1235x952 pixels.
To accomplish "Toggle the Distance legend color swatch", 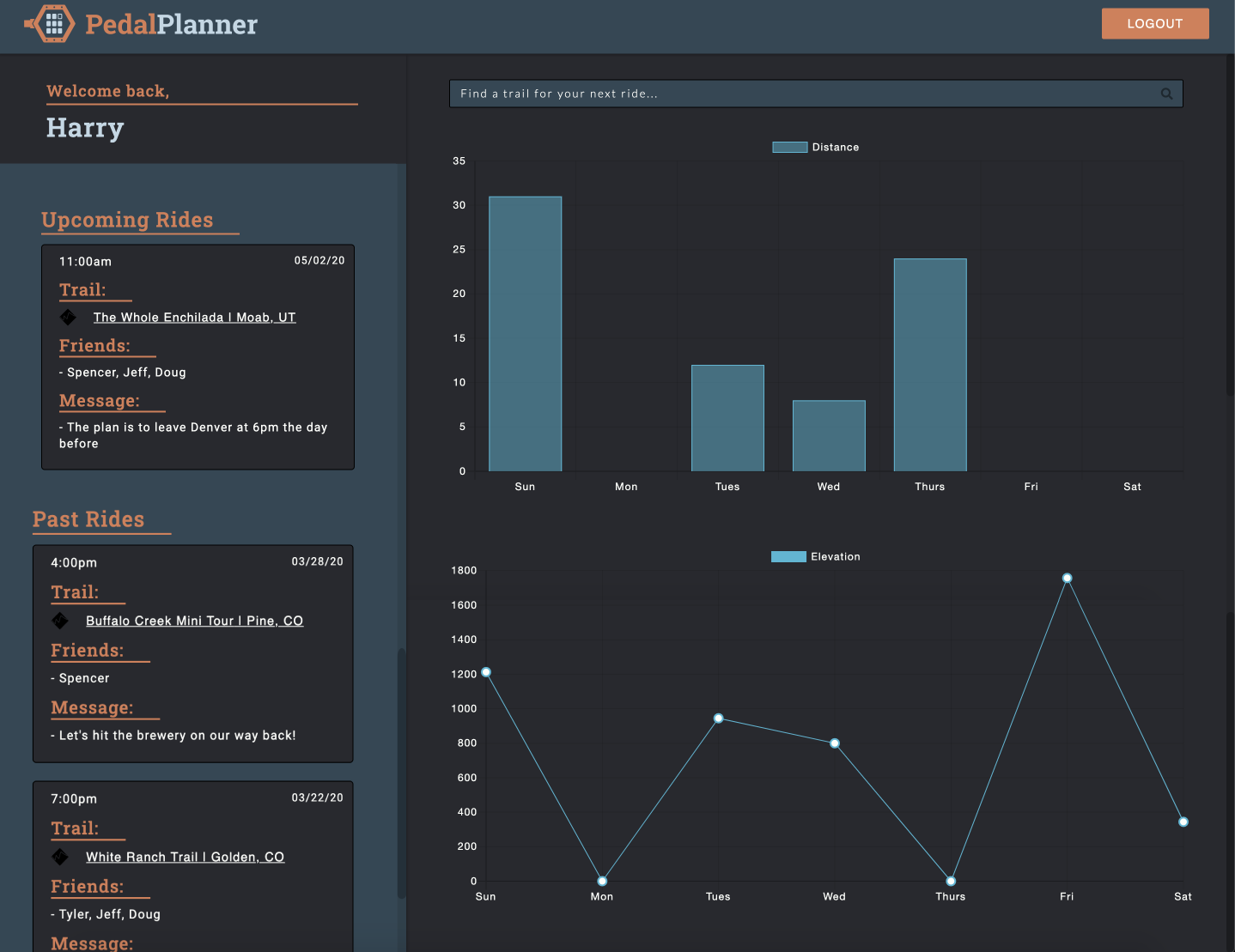I will pos(789,147).
